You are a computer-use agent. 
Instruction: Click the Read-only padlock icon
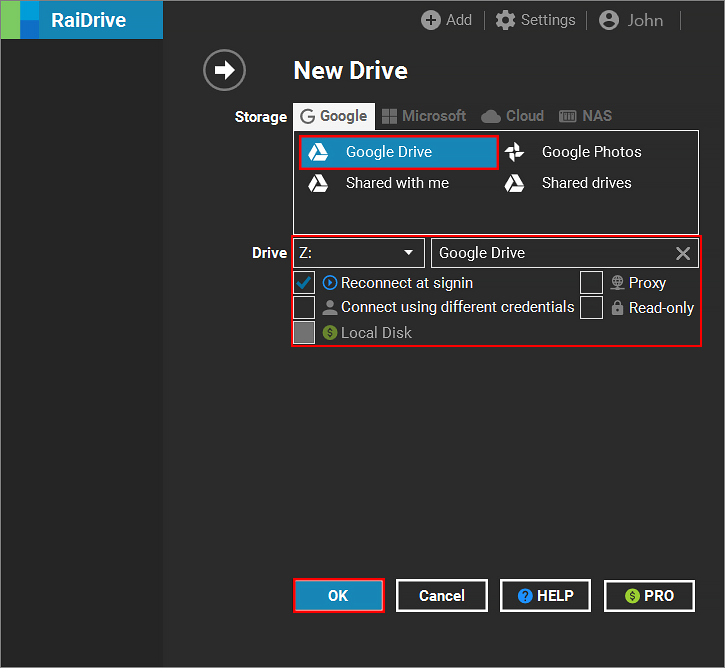pyautogui.click(x=617, y=307)
